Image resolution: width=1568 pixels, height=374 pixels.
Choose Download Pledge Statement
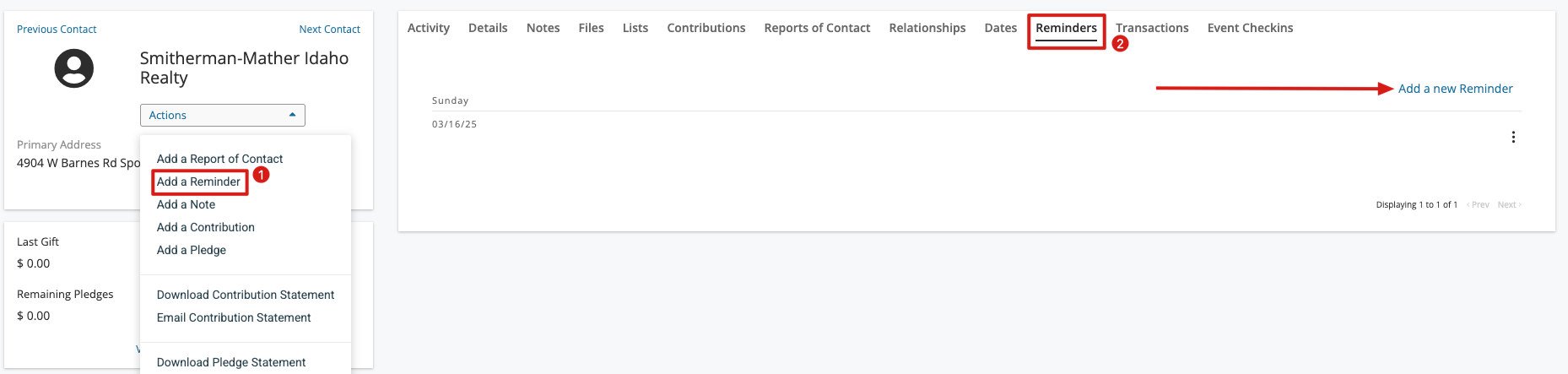(x=231, y=362)
